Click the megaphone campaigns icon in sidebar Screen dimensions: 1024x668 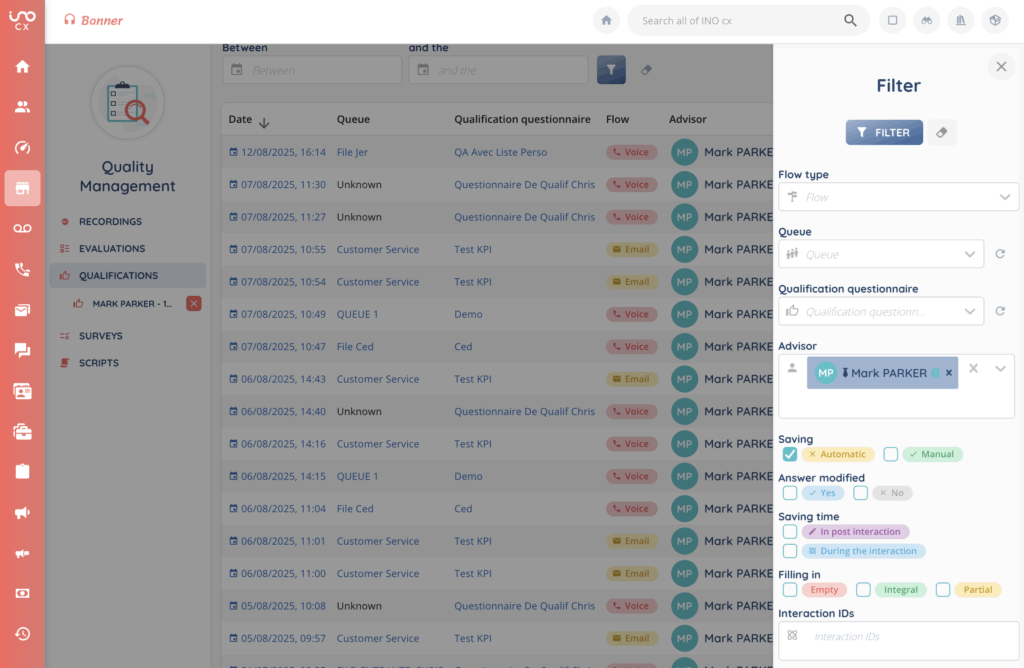click(x=22, y=513)
